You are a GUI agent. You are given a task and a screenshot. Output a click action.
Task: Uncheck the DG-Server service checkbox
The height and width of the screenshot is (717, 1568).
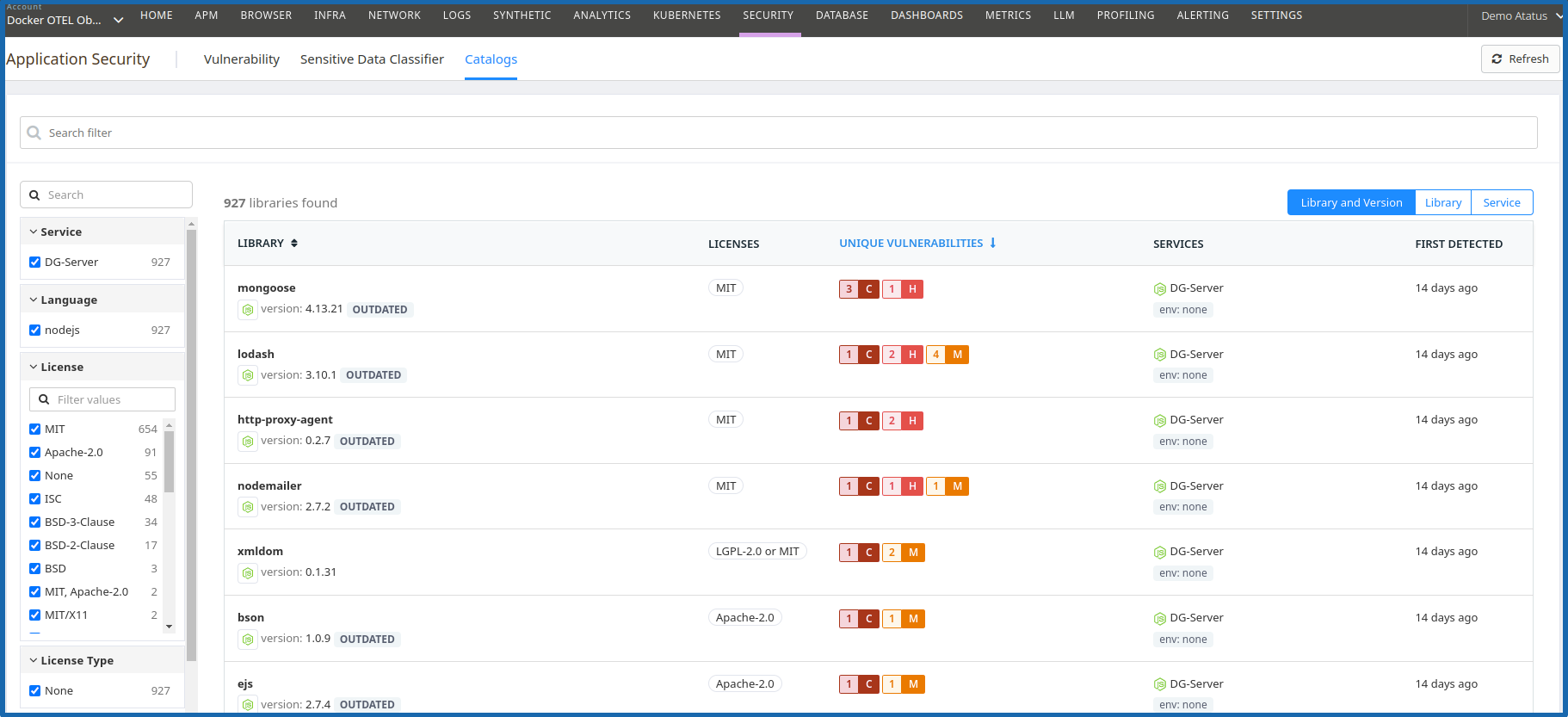pos(35,263)
